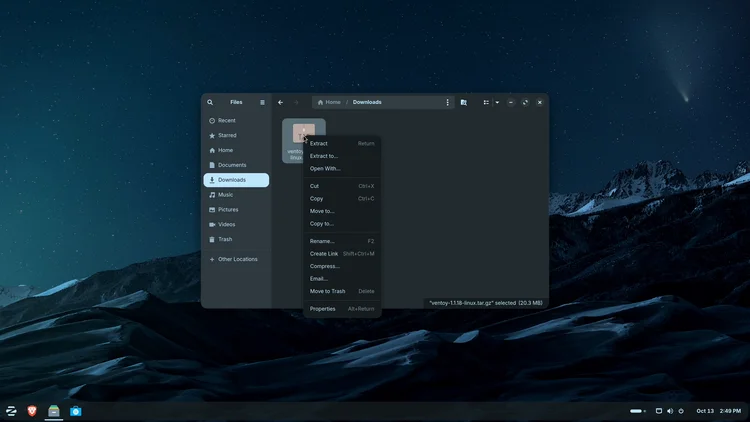Open the path bar three-dot menu
This screenshot has width=750, height=422.
point(448,102)
